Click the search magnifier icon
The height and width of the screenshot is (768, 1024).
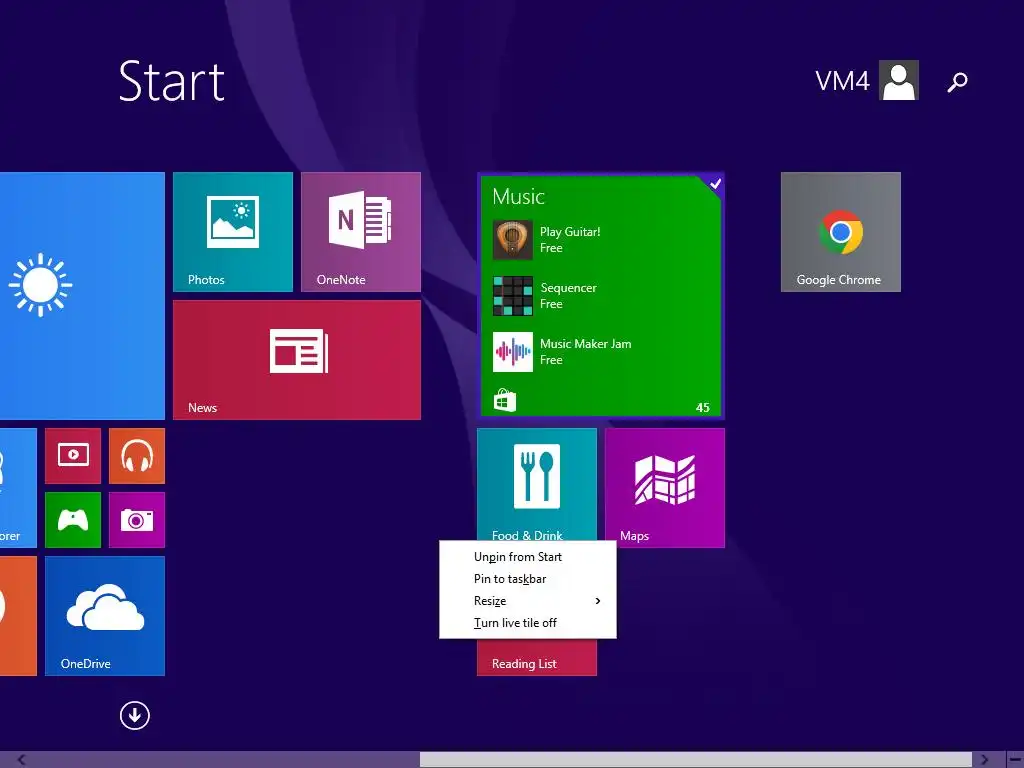tap(957, 82)
